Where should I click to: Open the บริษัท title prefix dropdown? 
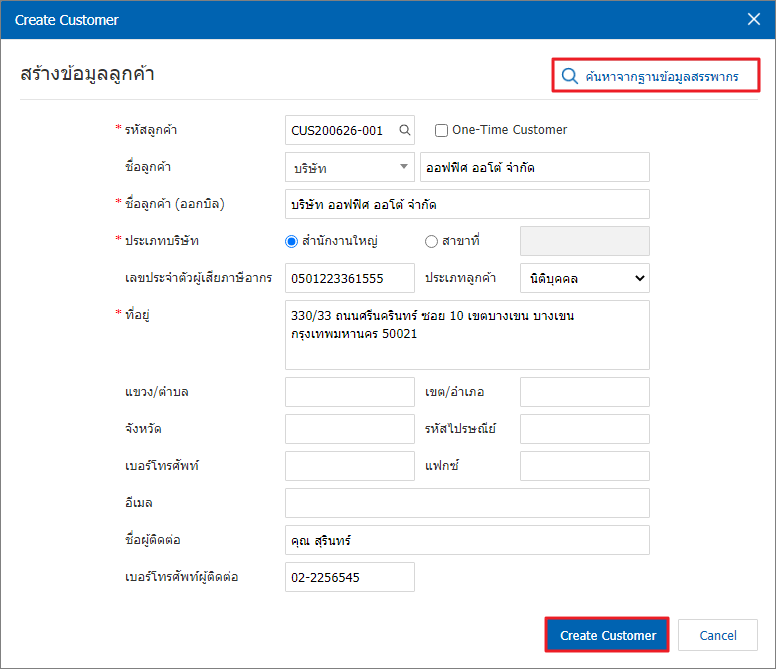click(x=349, y=167)
